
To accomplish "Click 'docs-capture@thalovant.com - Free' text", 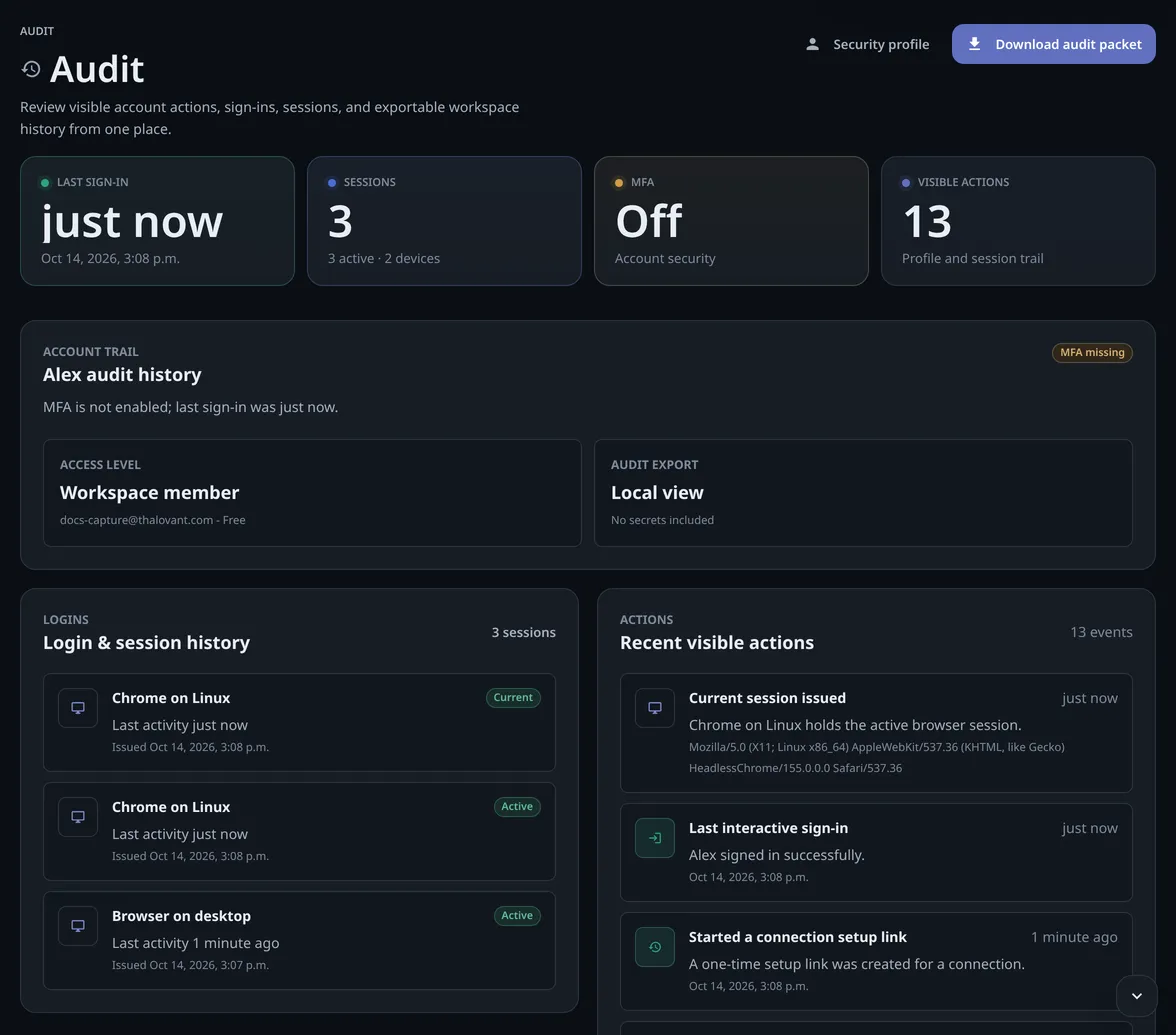I will pyautogui.click(x=152, y=520).
